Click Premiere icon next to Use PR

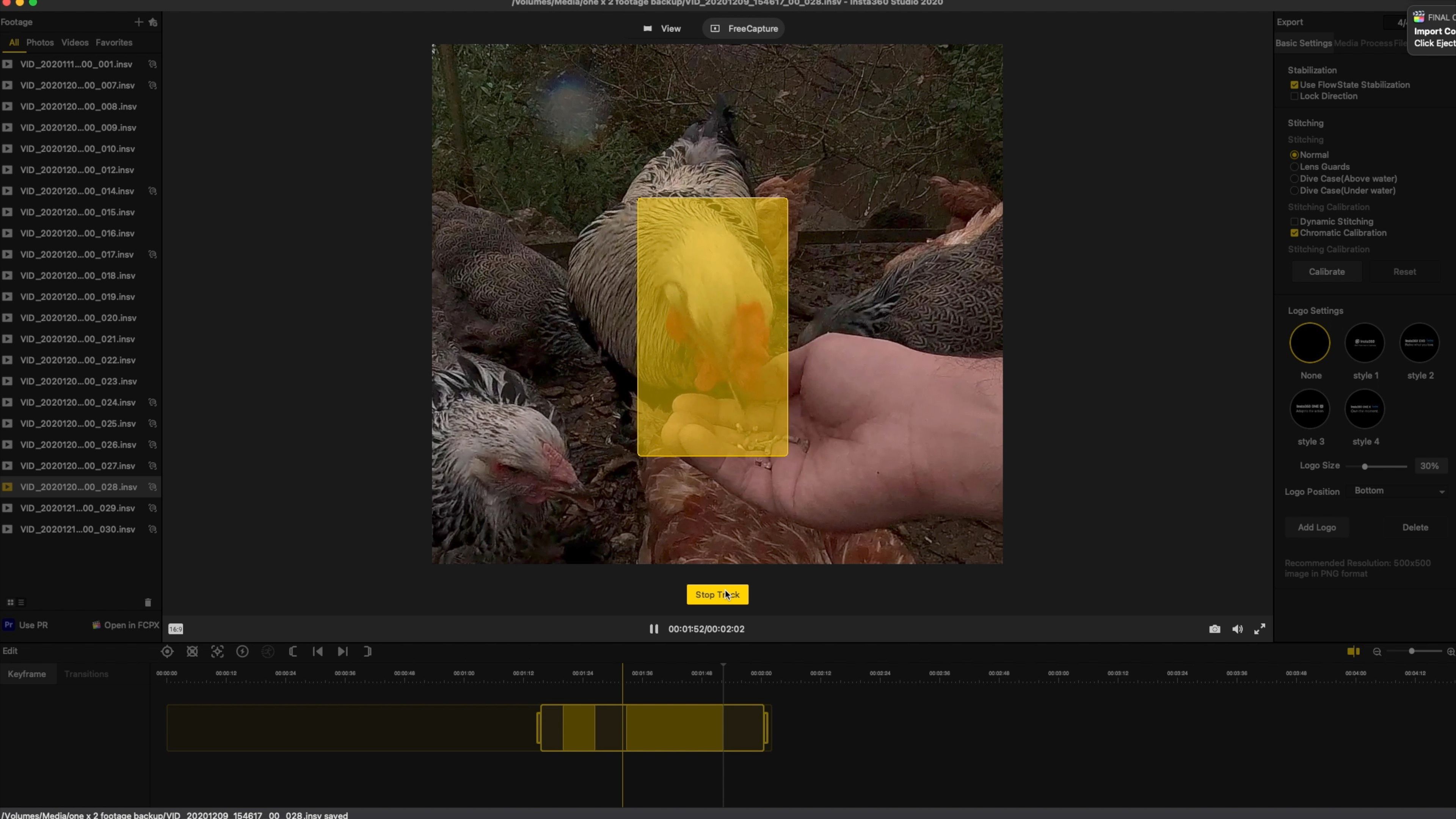point(8,624)
